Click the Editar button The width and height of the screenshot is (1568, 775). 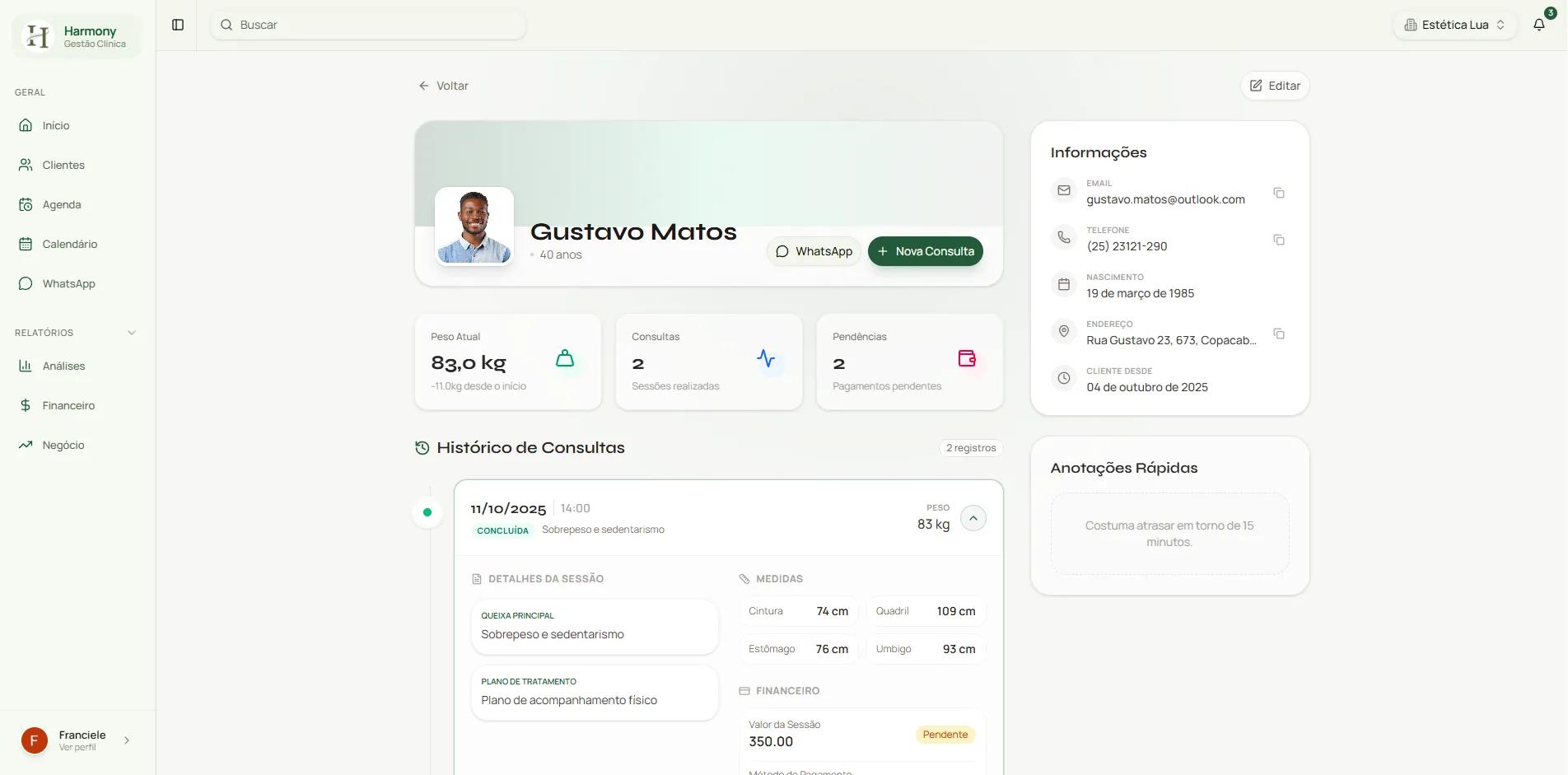click(1274, 86)
